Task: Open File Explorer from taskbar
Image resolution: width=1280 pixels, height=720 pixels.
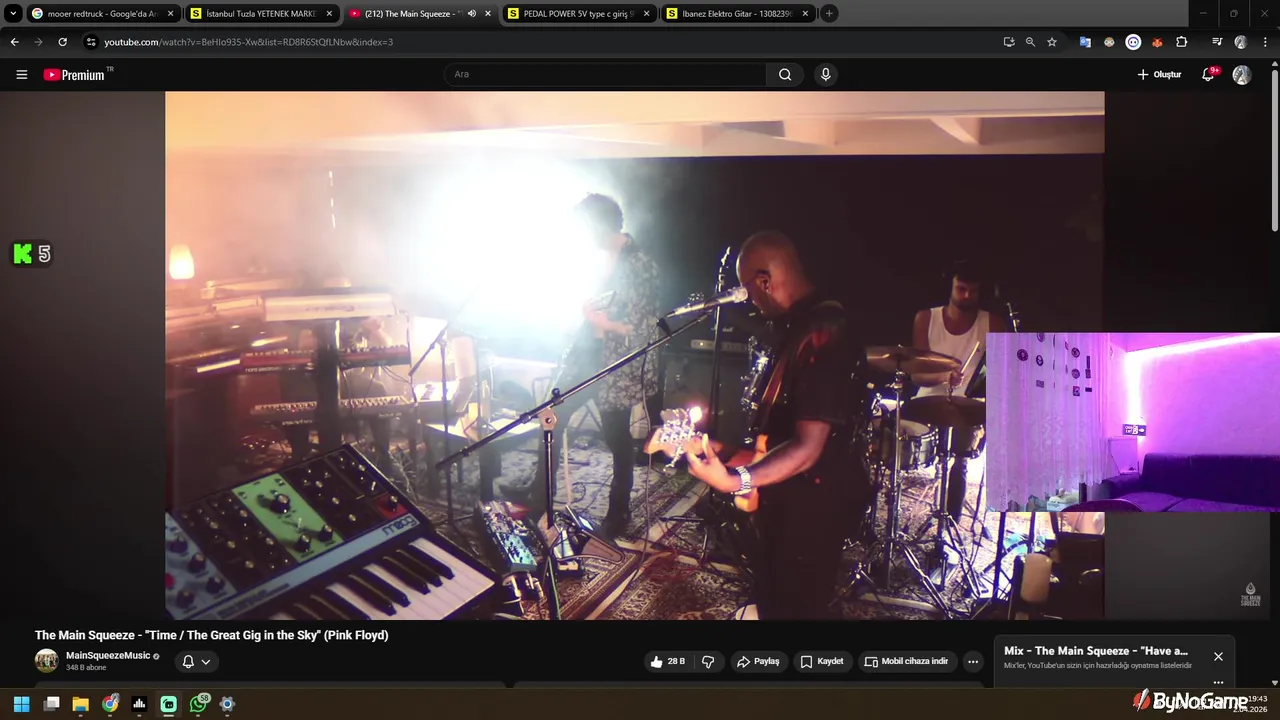Action: 80,704
